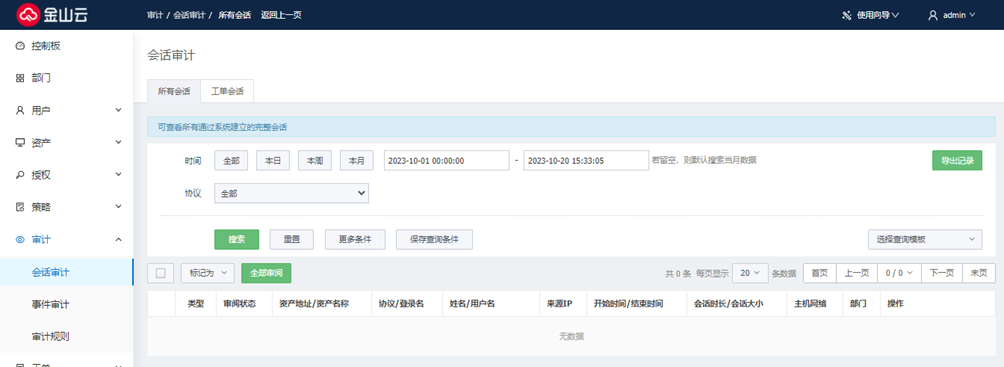Click the 返回上一页 link in header
This screenshot has width=1004, height=367.
281,15
